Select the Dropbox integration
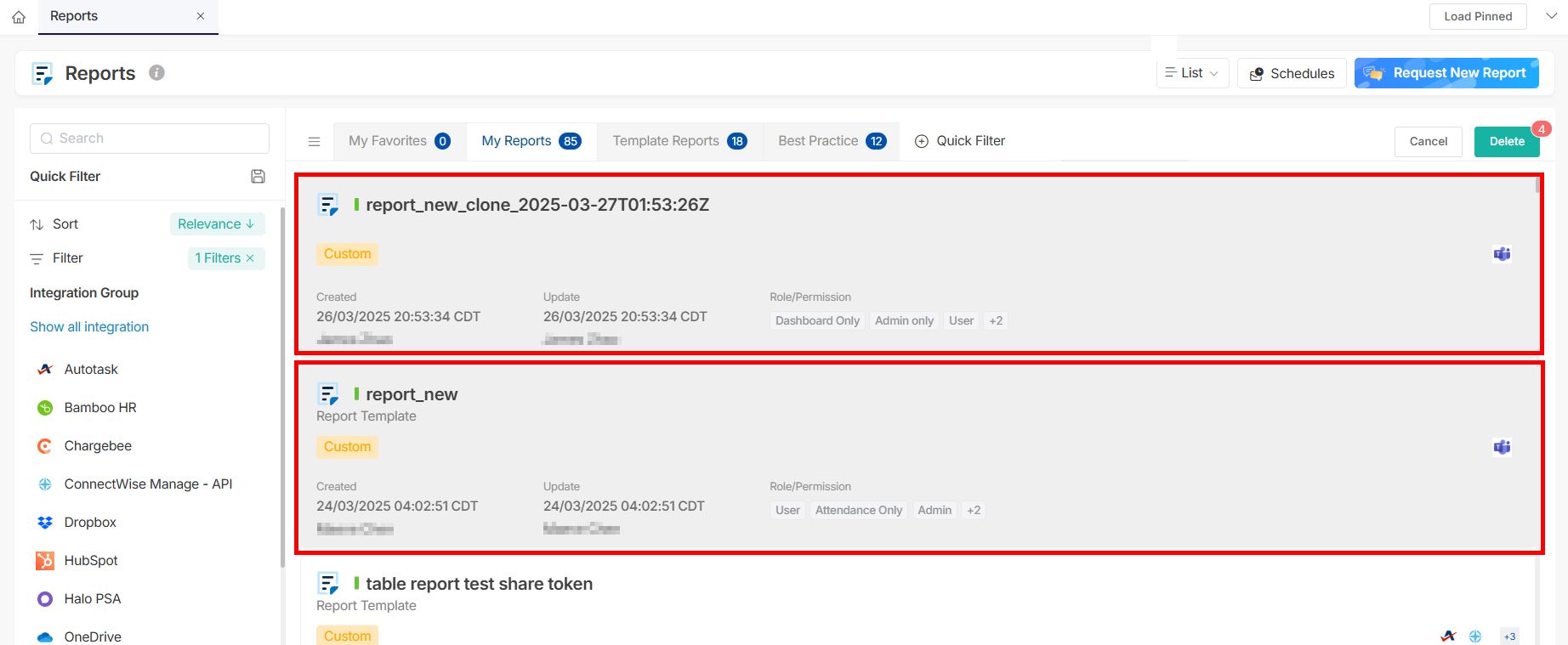This screenshot has height=645, width=1568. click(x=89, y=523)
